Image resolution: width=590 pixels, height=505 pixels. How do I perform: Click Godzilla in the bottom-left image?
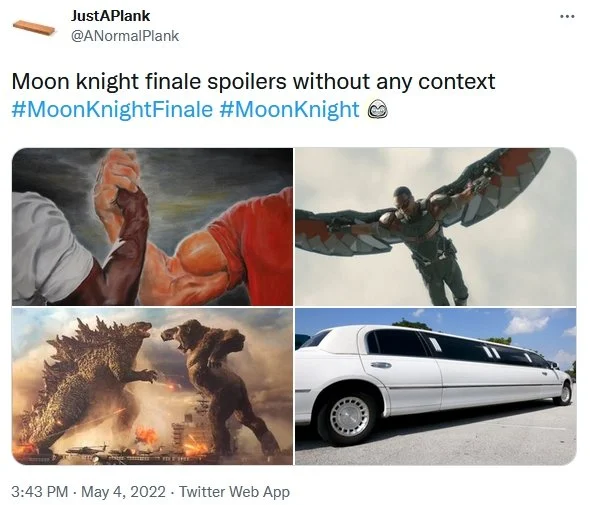88,380
